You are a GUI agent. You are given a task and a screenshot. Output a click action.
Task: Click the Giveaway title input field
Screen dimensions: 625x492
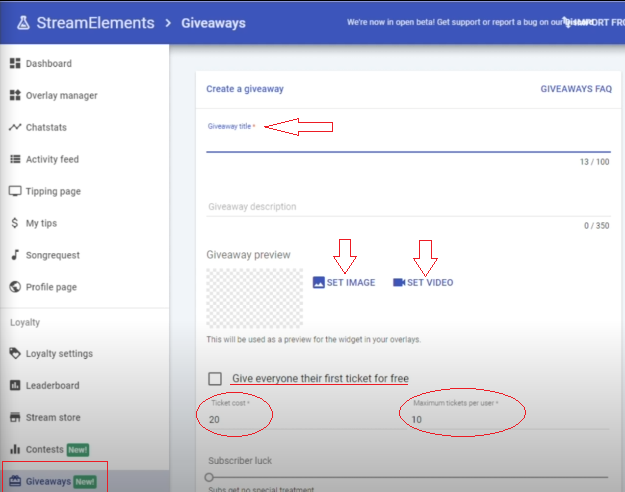pyautogui.click(x=408, y=142)
